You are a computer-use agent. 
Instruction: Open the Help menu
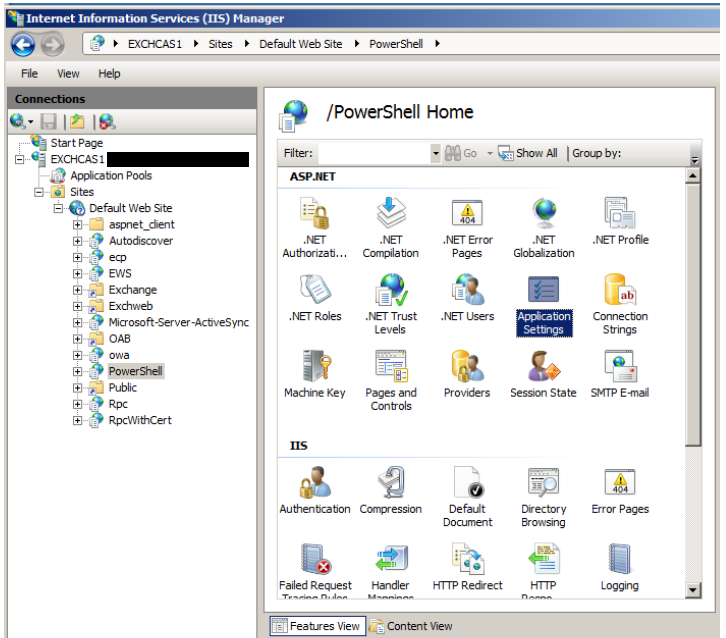(x=109, y=74)
